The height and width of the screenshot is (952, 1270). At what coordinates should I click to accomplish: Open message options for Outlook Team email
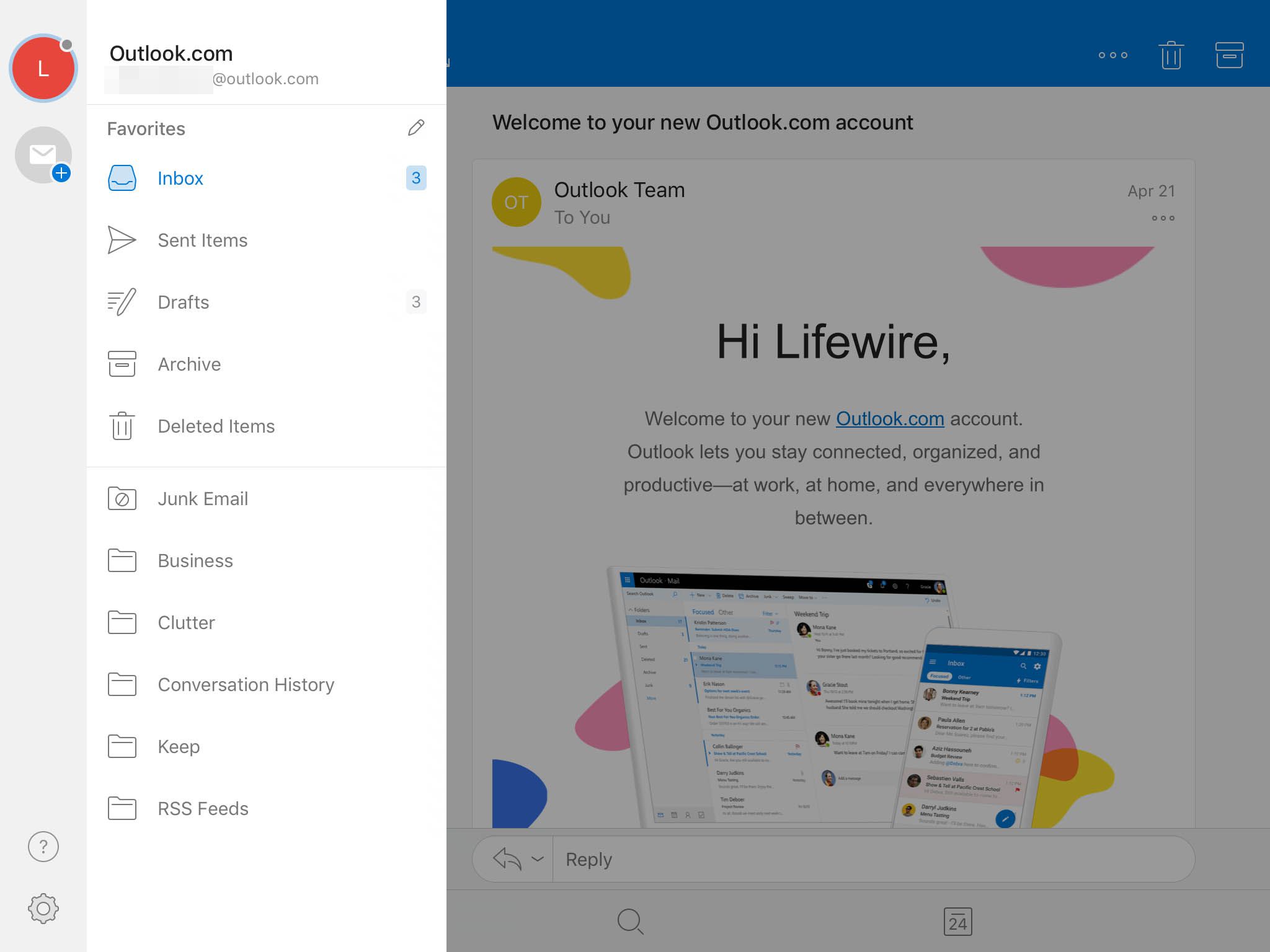1163,218
